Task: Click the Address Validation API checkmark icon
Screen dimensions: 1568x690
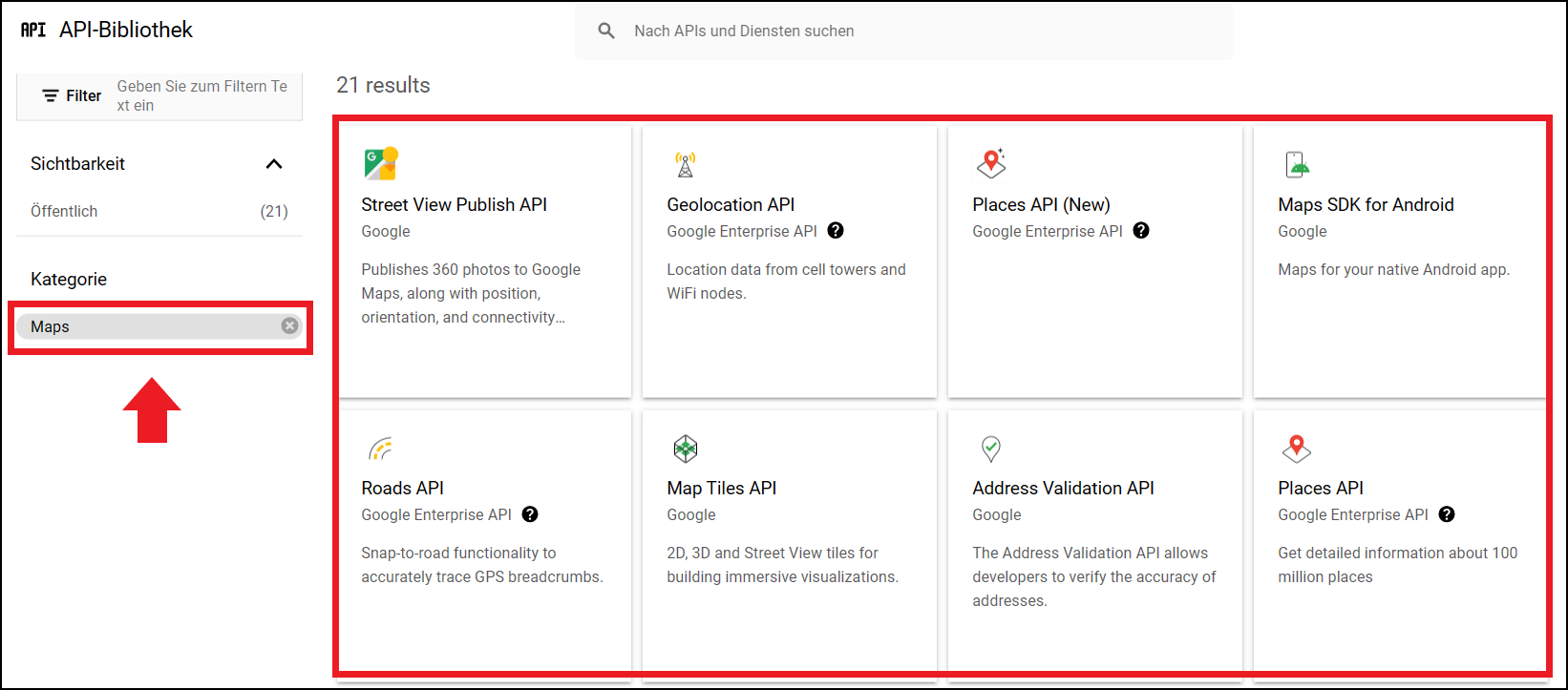Action: click(x=991, y=448)
